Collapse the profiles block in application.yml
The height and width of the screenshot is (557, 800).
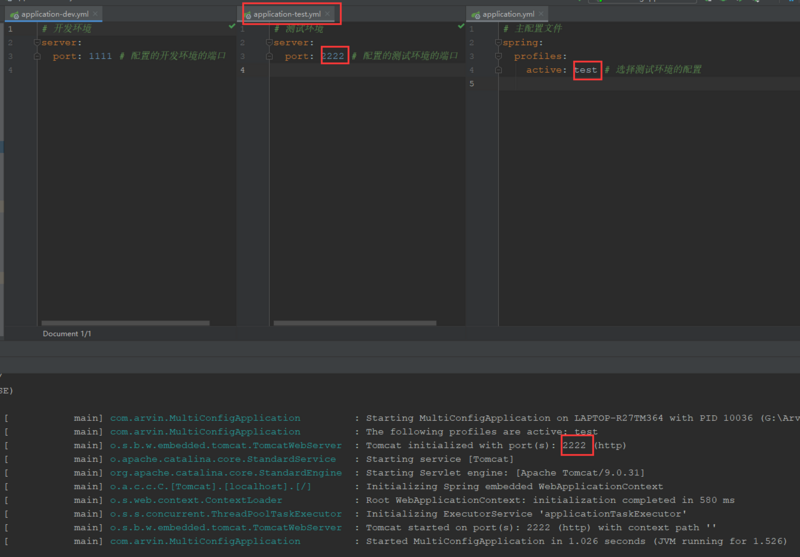[498, 56]
